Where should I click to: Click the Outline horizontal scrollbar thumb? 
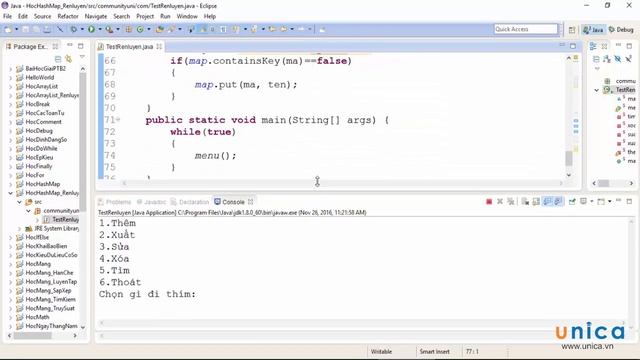[x=604, y=183]
